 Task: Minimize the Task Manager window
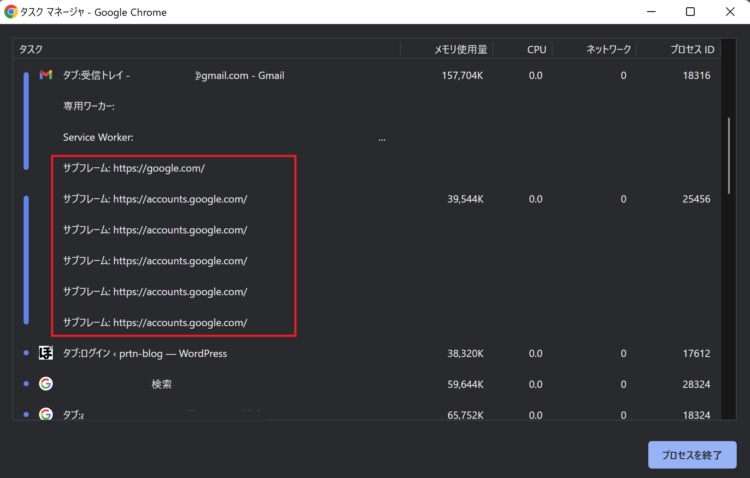[651, 11]
